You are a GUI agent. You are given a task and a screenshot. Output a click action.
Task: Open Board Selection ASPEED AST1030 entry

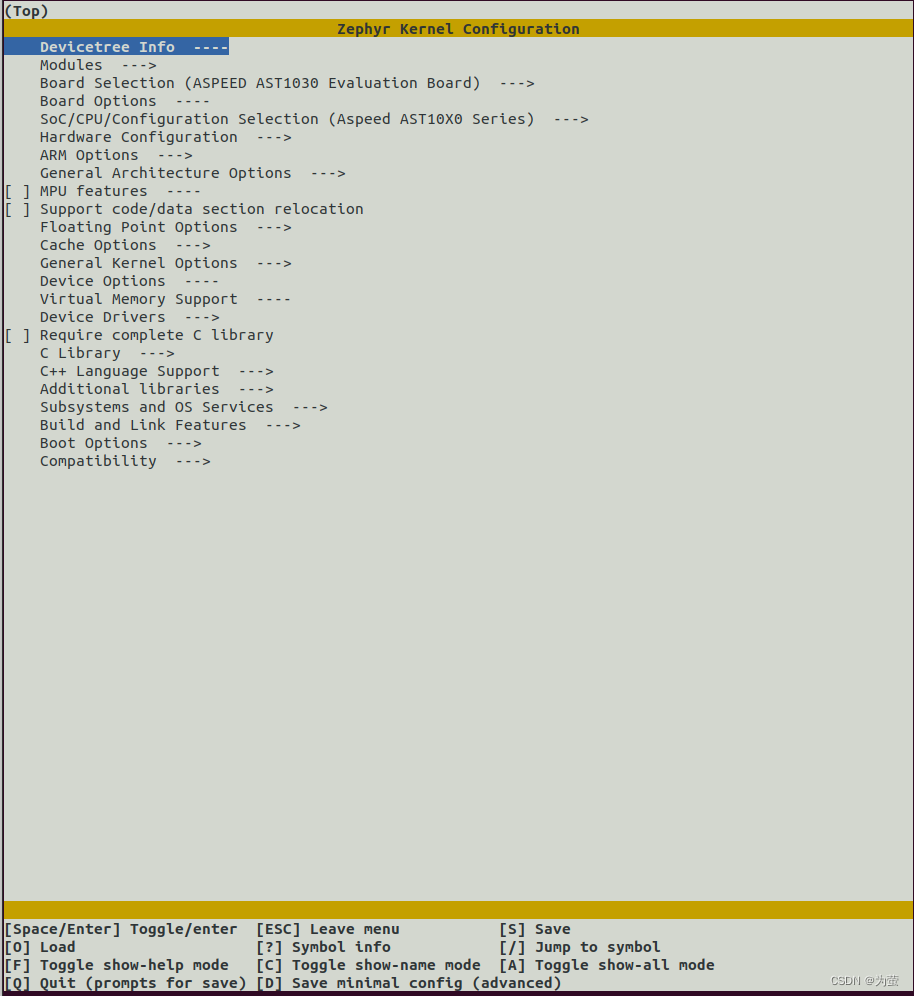tap(287, 83)
